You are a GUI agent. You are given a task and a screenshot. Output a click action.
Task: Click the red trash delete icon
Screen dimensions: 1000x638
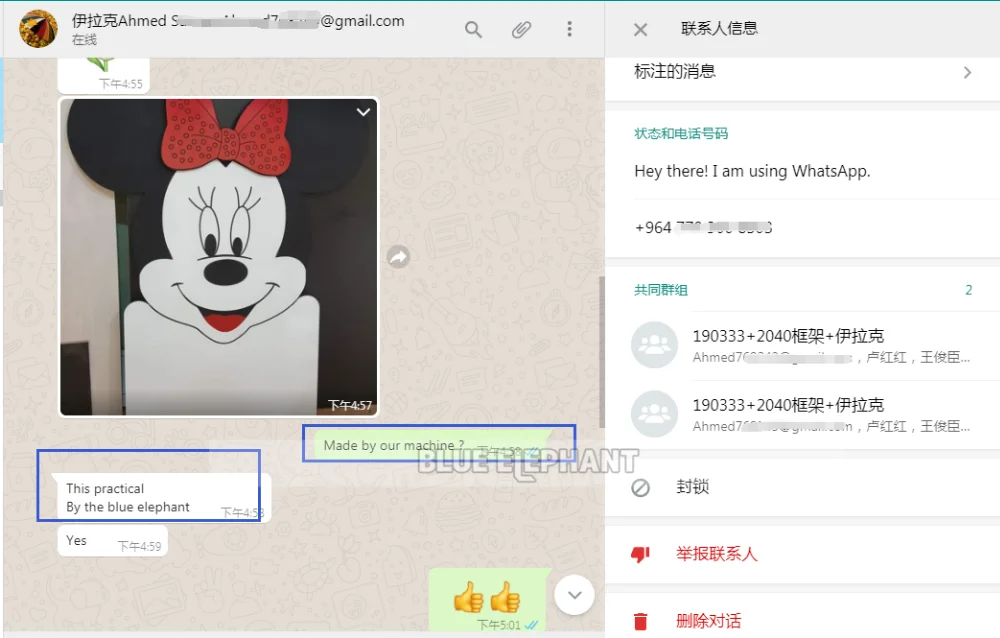pos(640,621)
